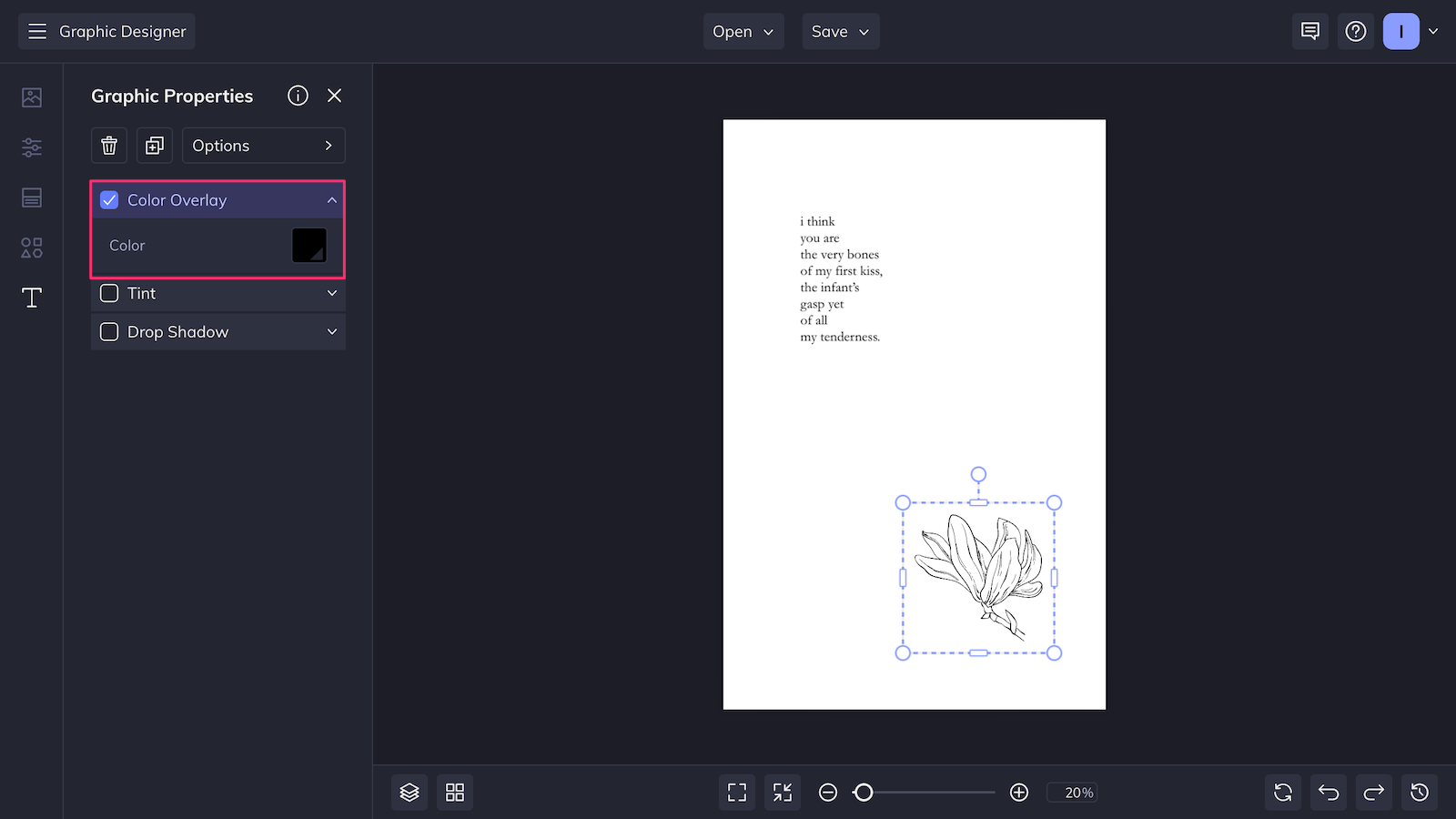The height and width of the screenshot is (819, 1456).
Task: Collapse the Color Overlay section
Action: tap(332, 200)
